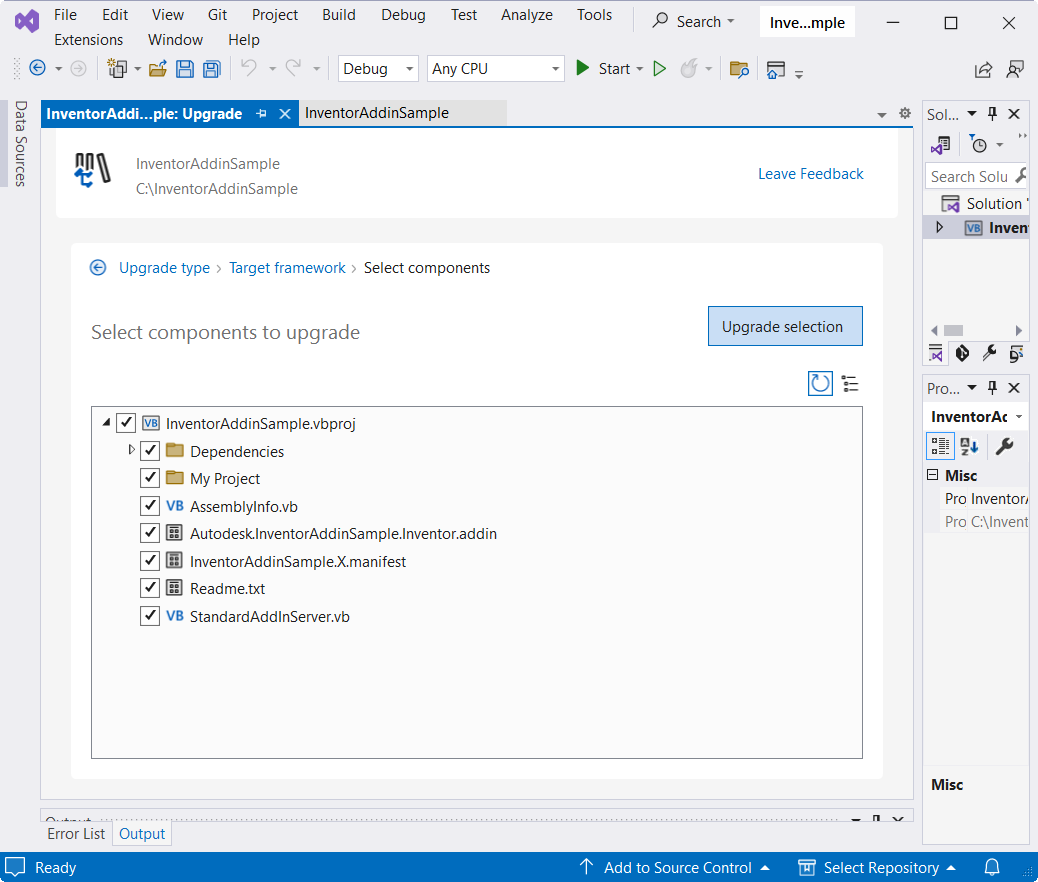Image resolution: width=1038 pixels, height=882 pixels.
Task: Click the Navigate Backward arrow icon
Action: click(x=38, y=68)
